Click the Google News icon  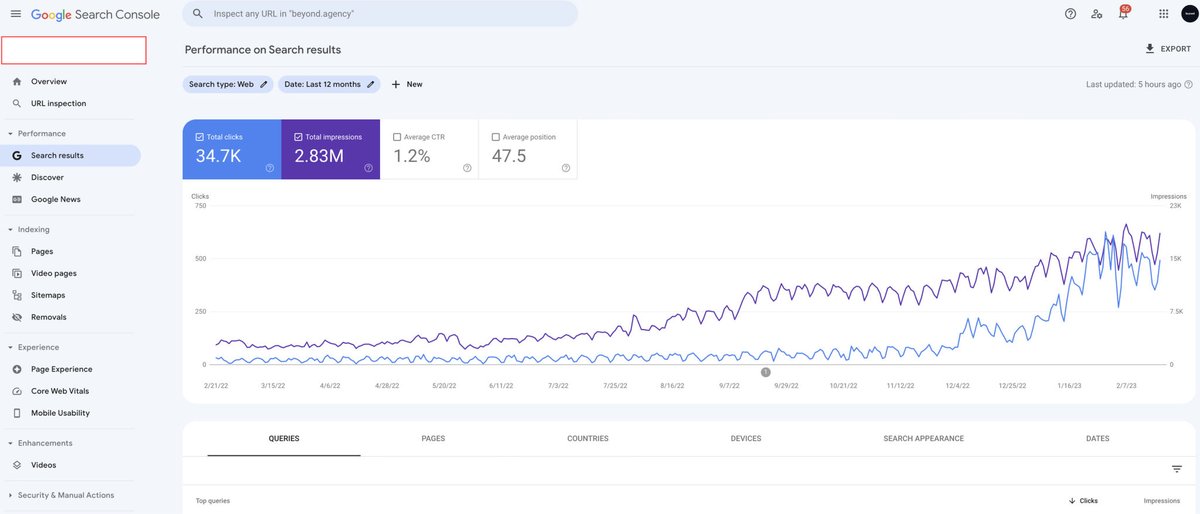pyautogui.click(x=17, y=199)
